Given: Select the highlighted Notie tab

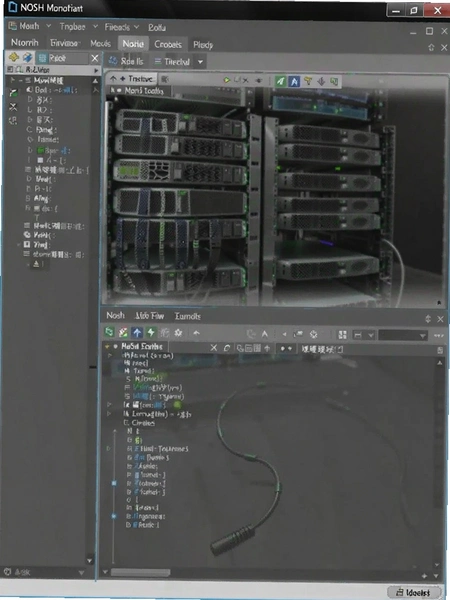Looking at the screenshot, I should tap(133, 44).
